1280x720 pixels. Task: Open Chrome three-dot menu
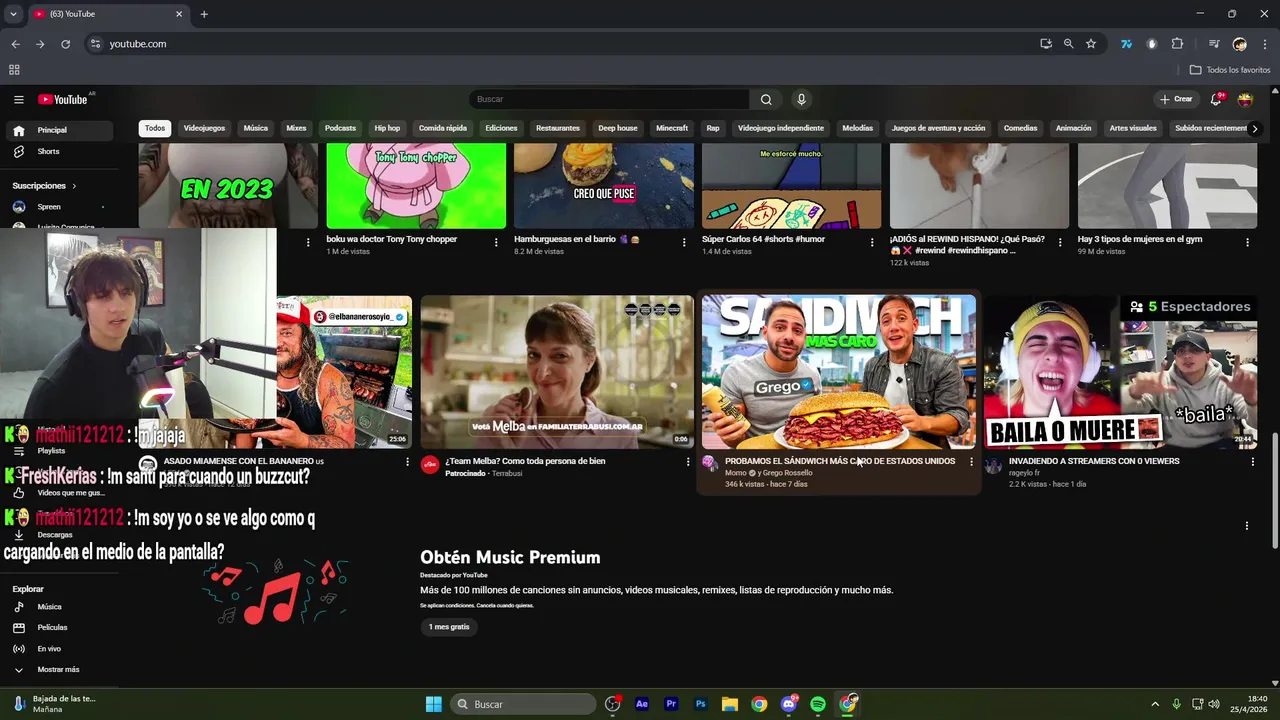[1265, 44]
